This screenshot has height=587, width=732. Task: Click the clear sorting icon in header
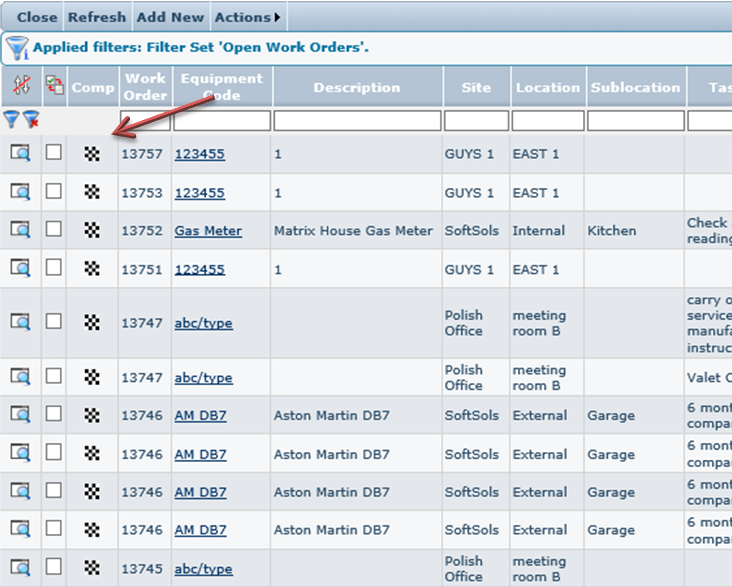click(20, 87)
